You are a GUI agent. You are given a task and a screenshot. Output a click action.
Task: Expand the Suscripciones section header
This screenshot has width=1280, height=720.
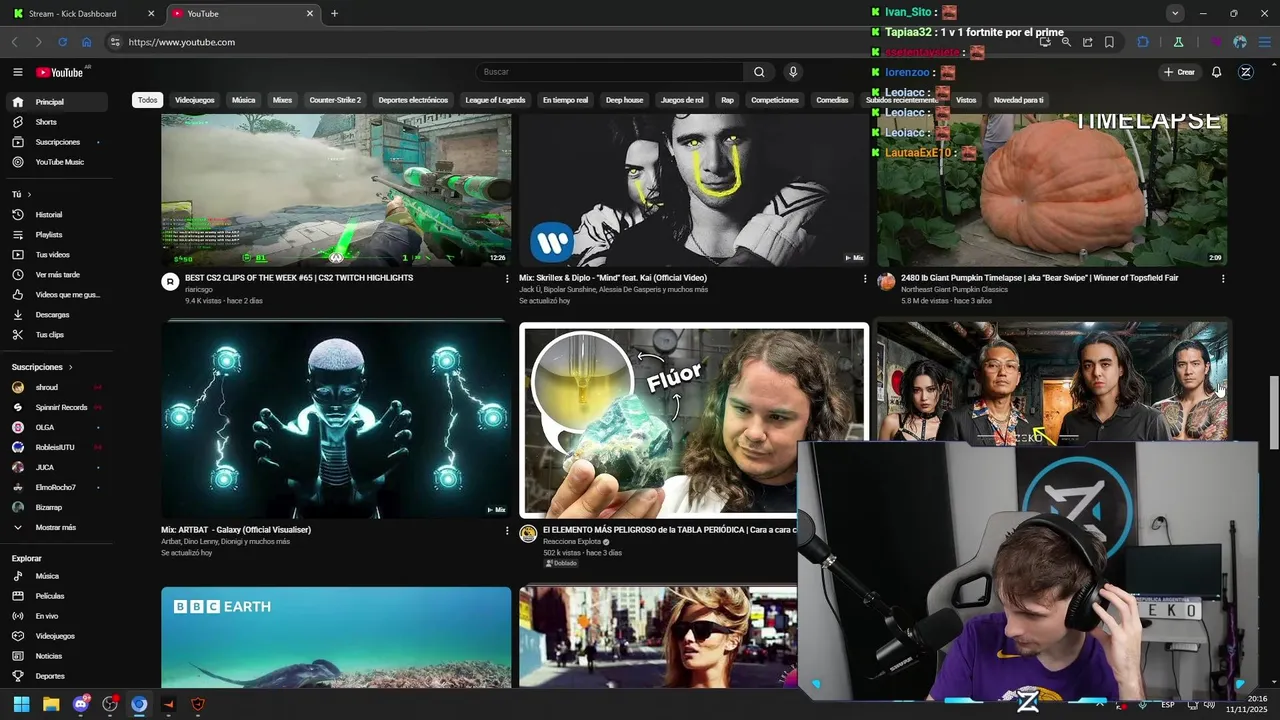click(x=42, y=367)
